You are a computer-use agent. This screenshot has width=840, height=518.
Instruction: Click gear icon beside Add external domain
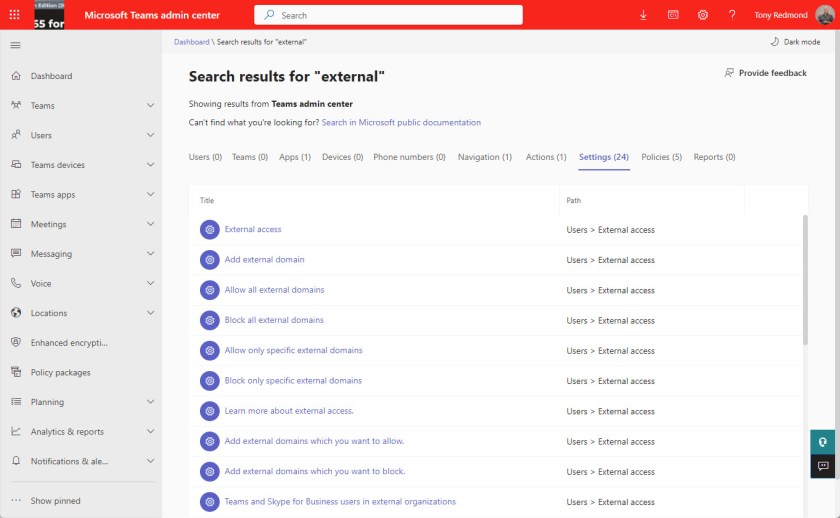[210, 260]
